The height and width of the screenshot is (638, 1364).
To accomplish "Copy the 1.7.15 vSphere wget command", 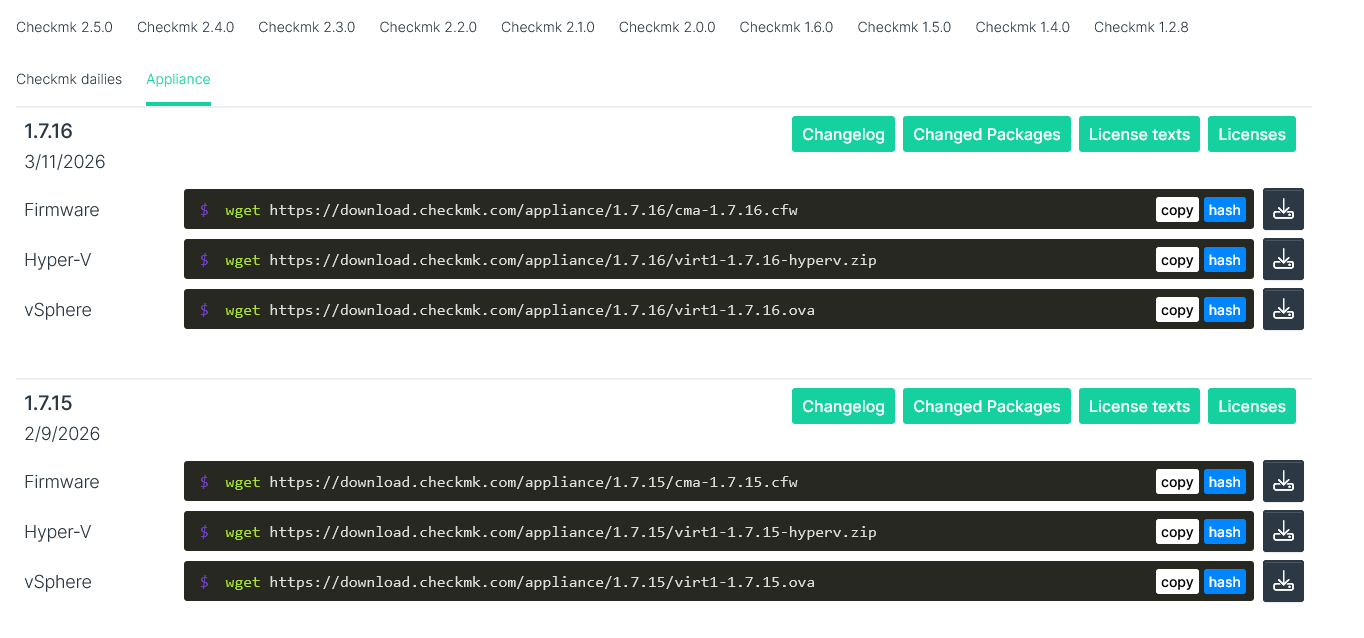I will 1177,581.
